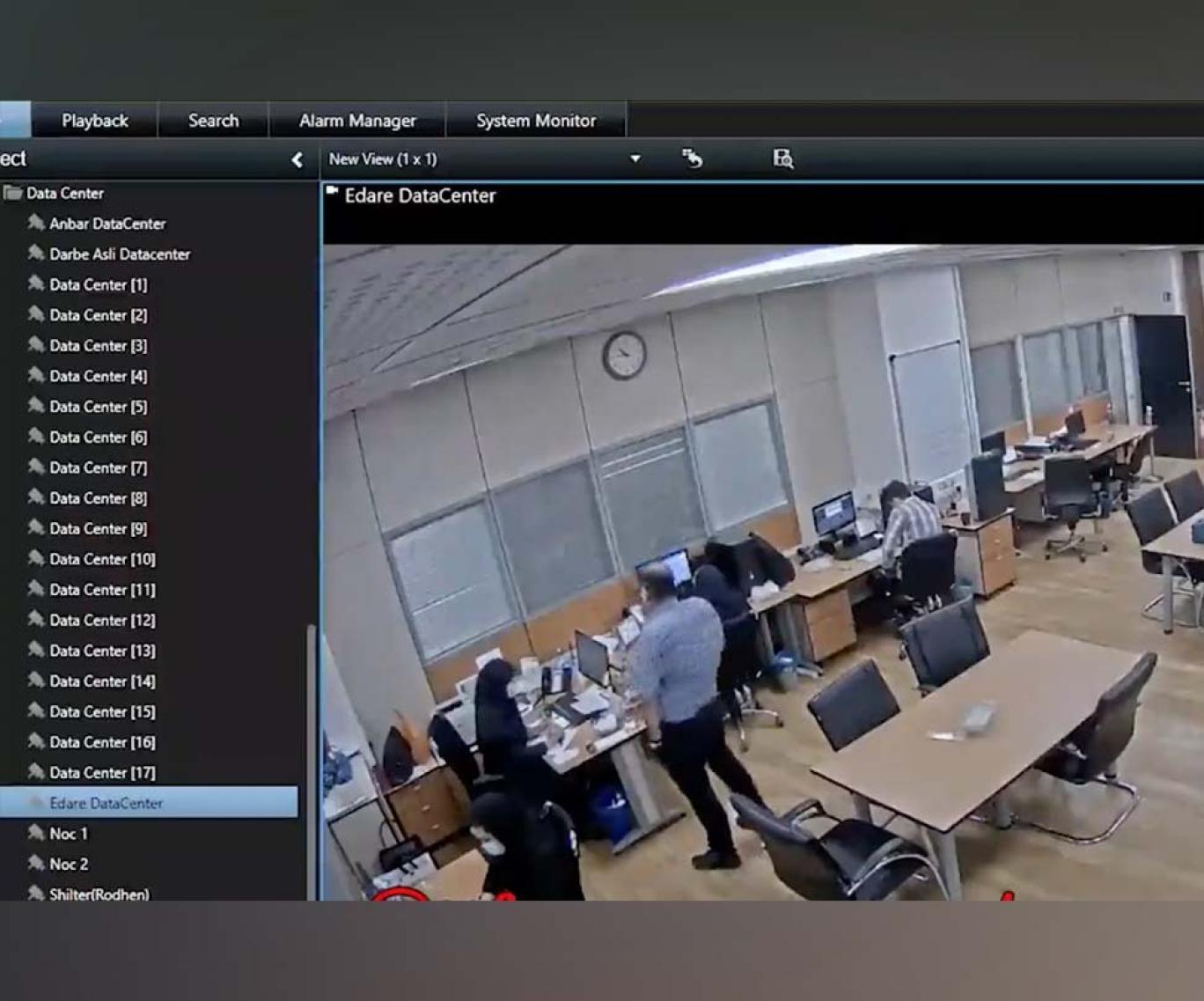
Task: Collapse the left camera panel
Action: [297, 159]
